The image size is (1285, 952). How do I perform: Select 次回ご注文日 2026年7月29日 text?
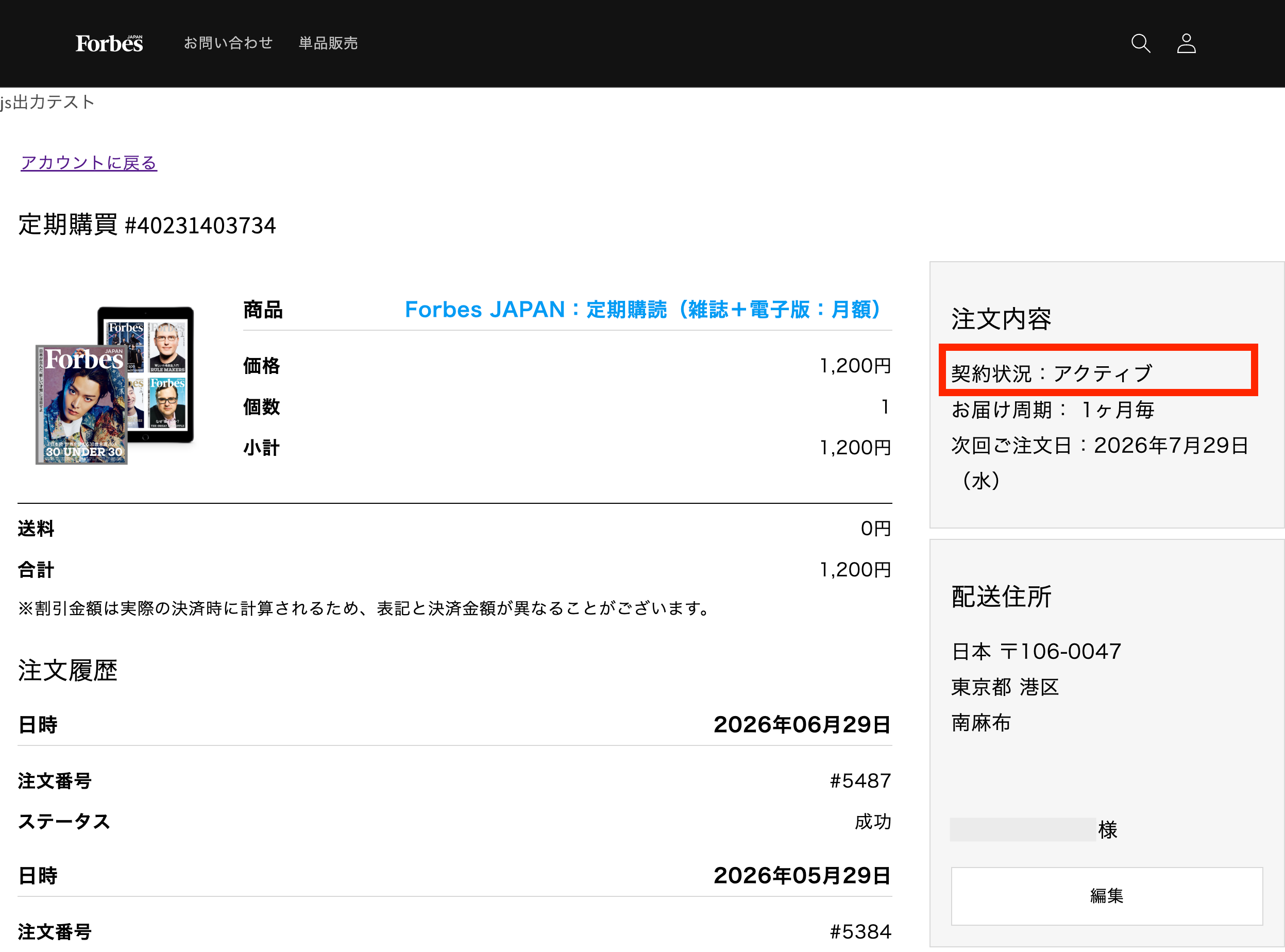click(1100, 463)
